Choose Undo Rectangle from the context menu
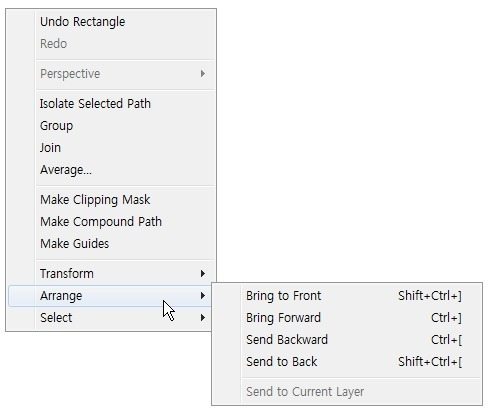 (x=111, y=22)
